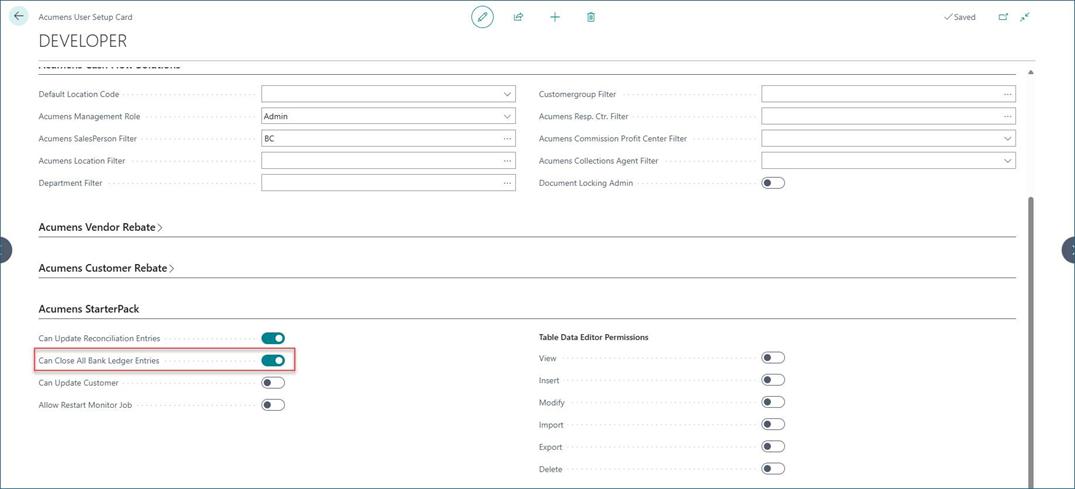Collapse page with diagonal arrows icon
The width and height of the screenshot is (1075, 489).
click(x=1025, y=17)
